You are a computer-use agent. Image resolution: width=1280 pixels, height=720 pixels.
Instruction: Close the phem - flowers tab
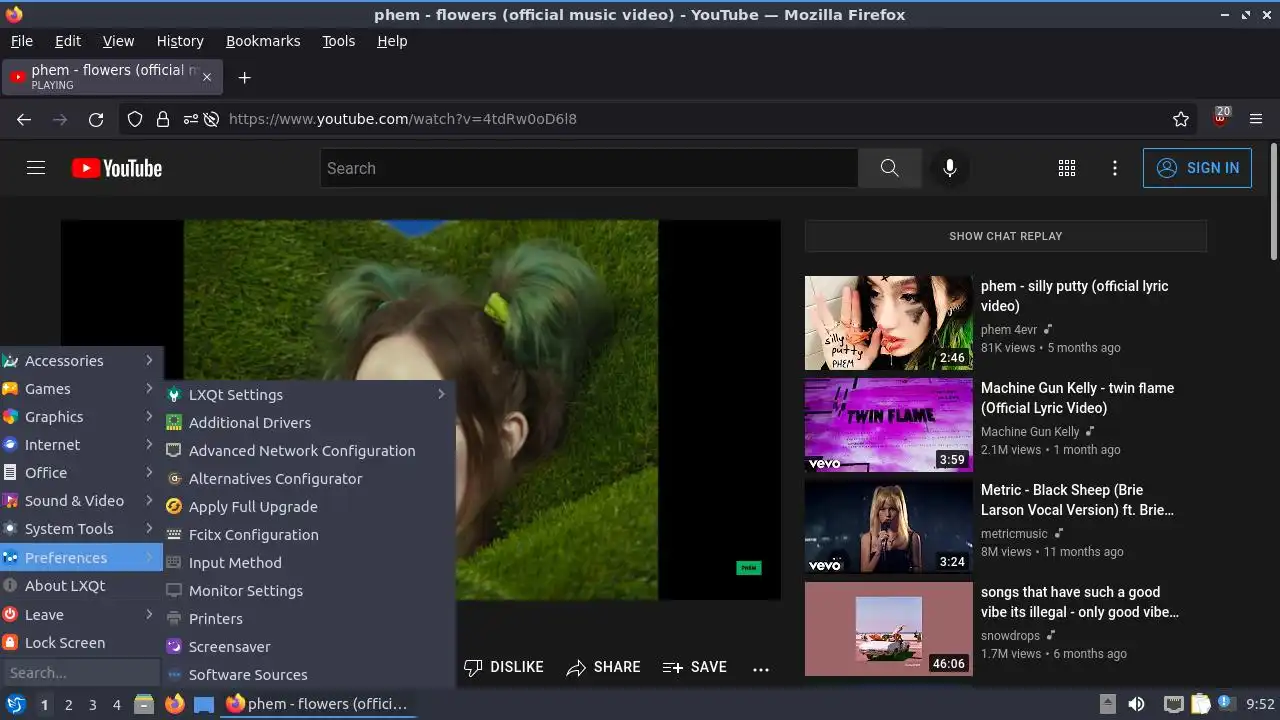tap(207, 77)
